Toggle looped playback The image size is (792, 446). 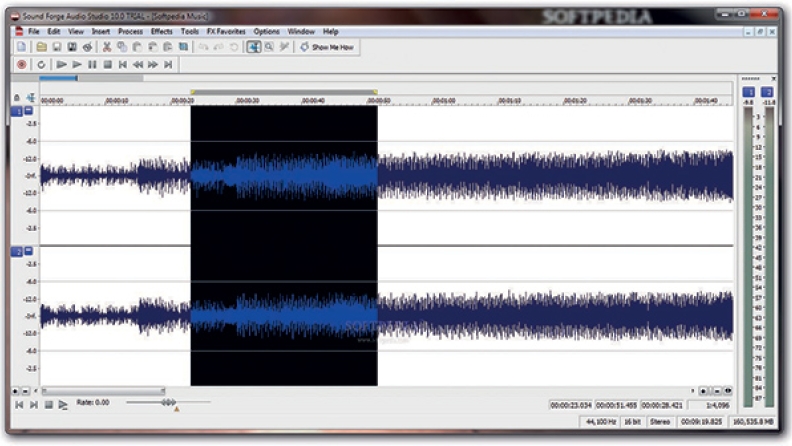tap(41, 65)
